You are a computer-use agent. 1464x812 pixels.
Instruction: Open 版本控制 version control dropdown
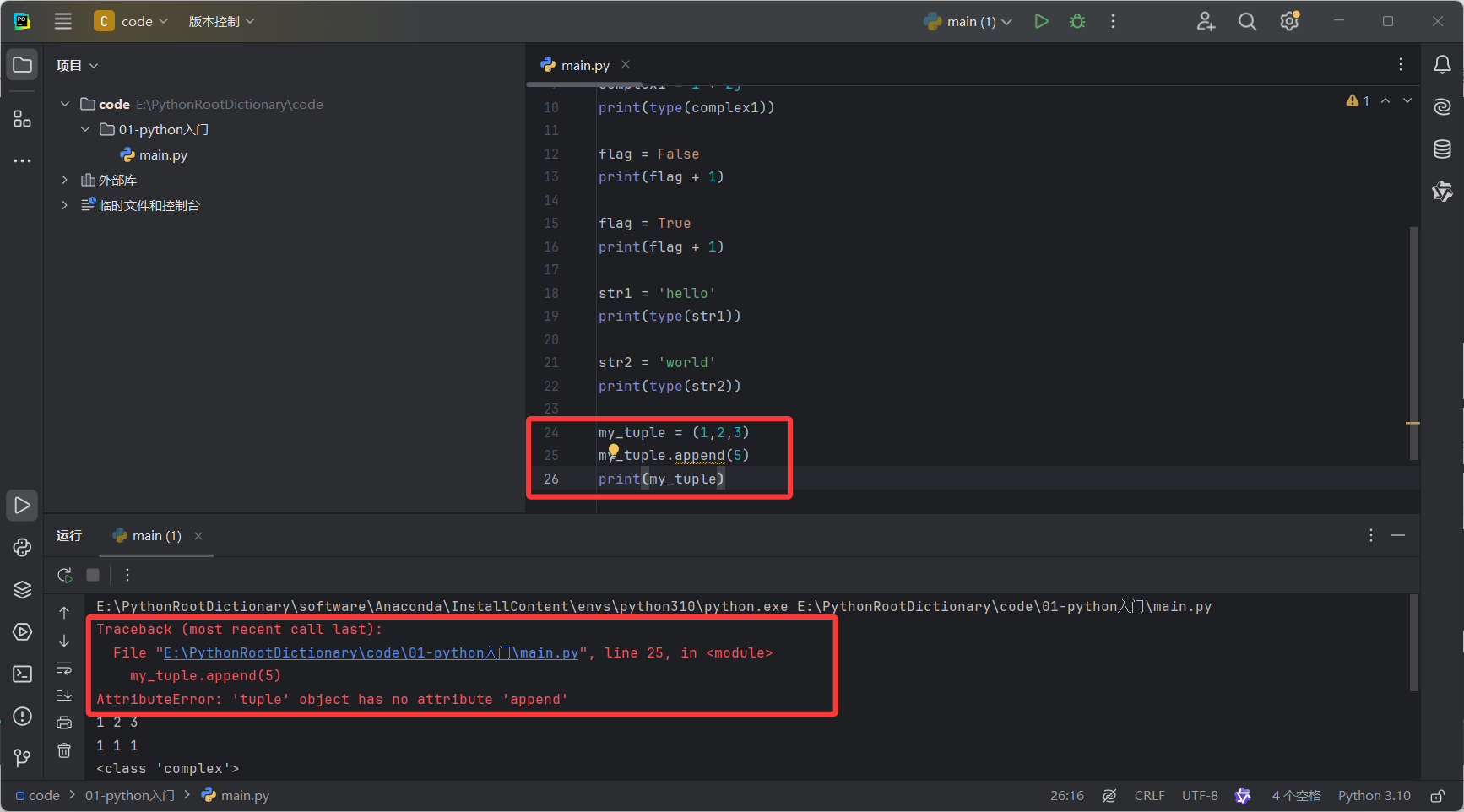221,21
